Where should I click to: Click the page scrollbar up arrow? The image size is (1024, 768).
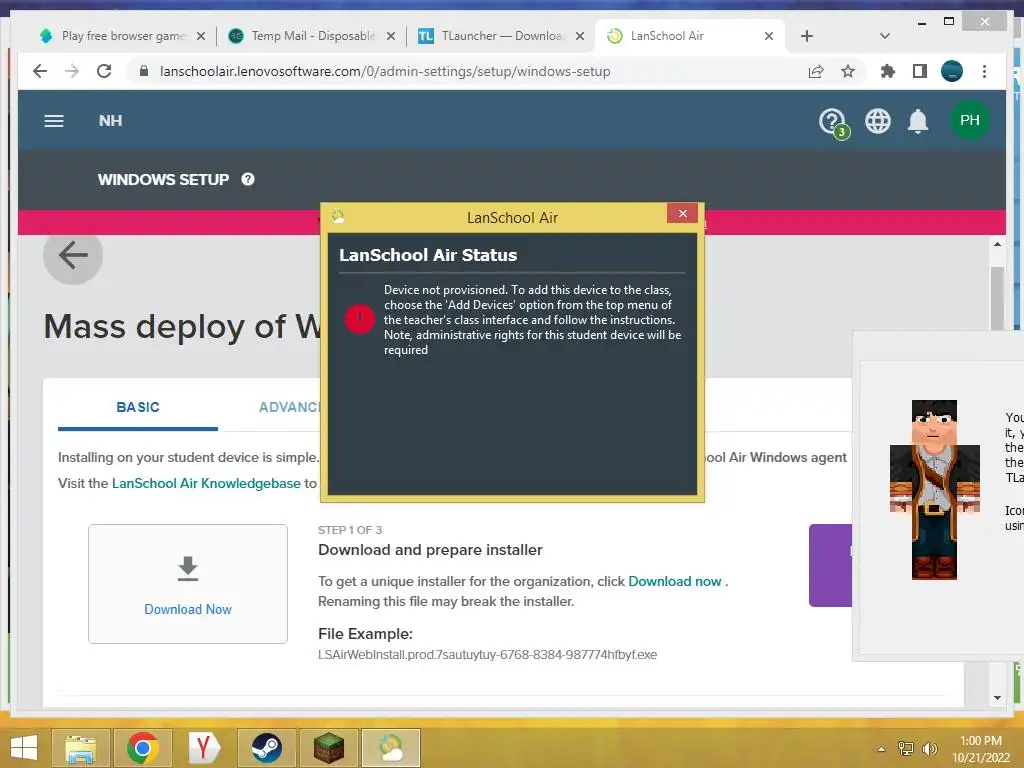point(997,244)
